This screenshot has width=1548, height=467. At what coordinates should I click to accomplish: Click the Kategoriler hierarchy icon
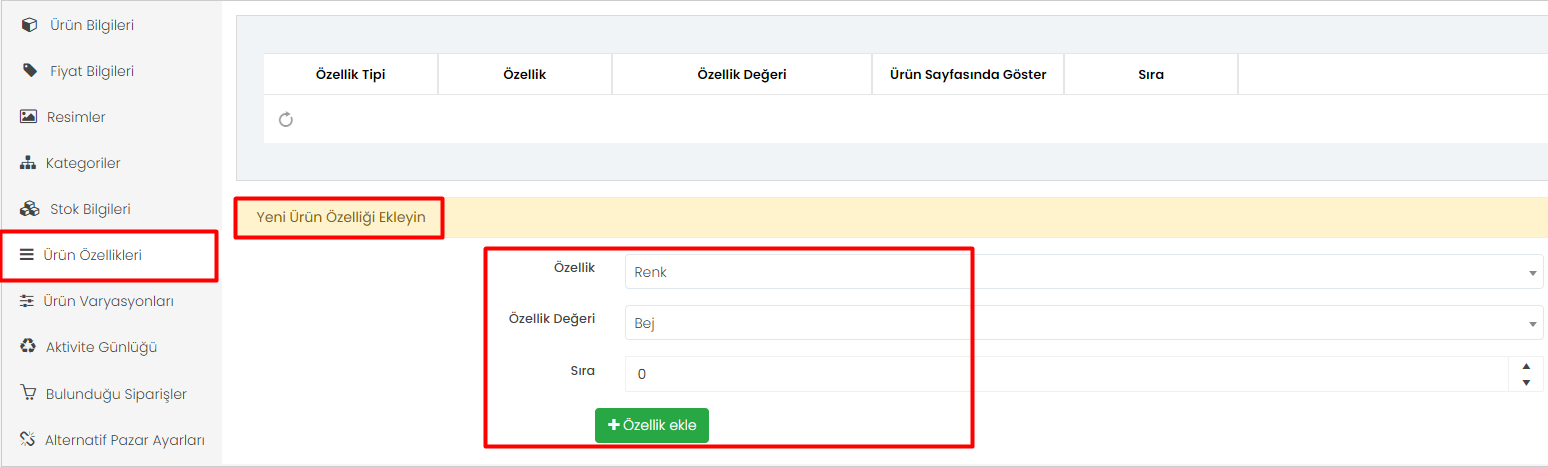point(28,163)
